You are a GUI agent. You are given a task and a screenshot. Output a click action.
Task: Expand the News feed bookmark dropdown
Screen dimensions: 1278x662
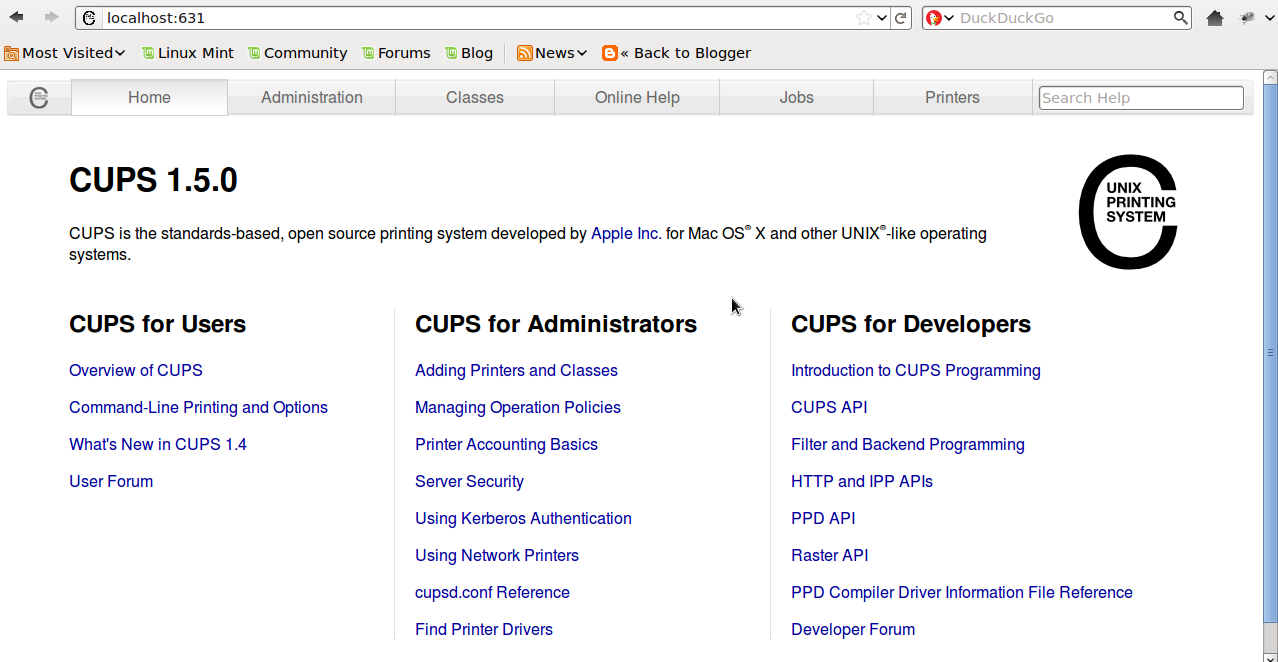click(x=552, y=53)
